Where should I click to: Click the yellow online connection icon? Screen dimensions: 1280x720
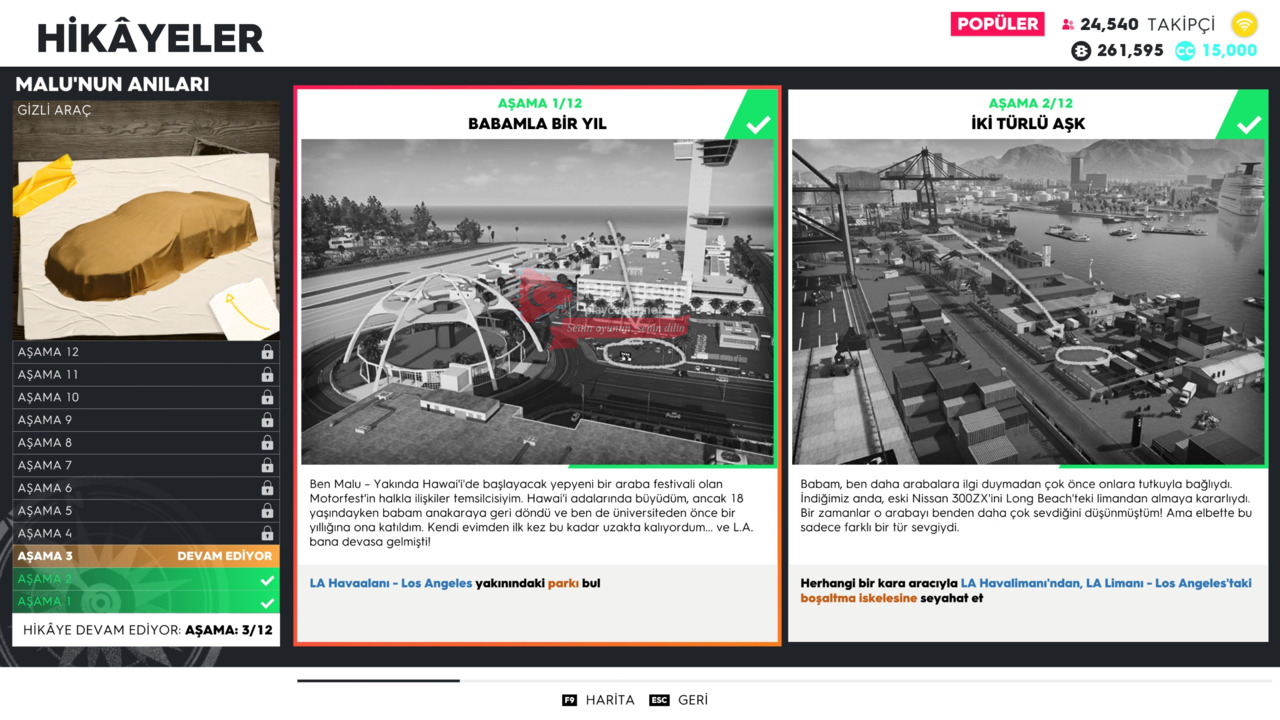(1244, 24)
